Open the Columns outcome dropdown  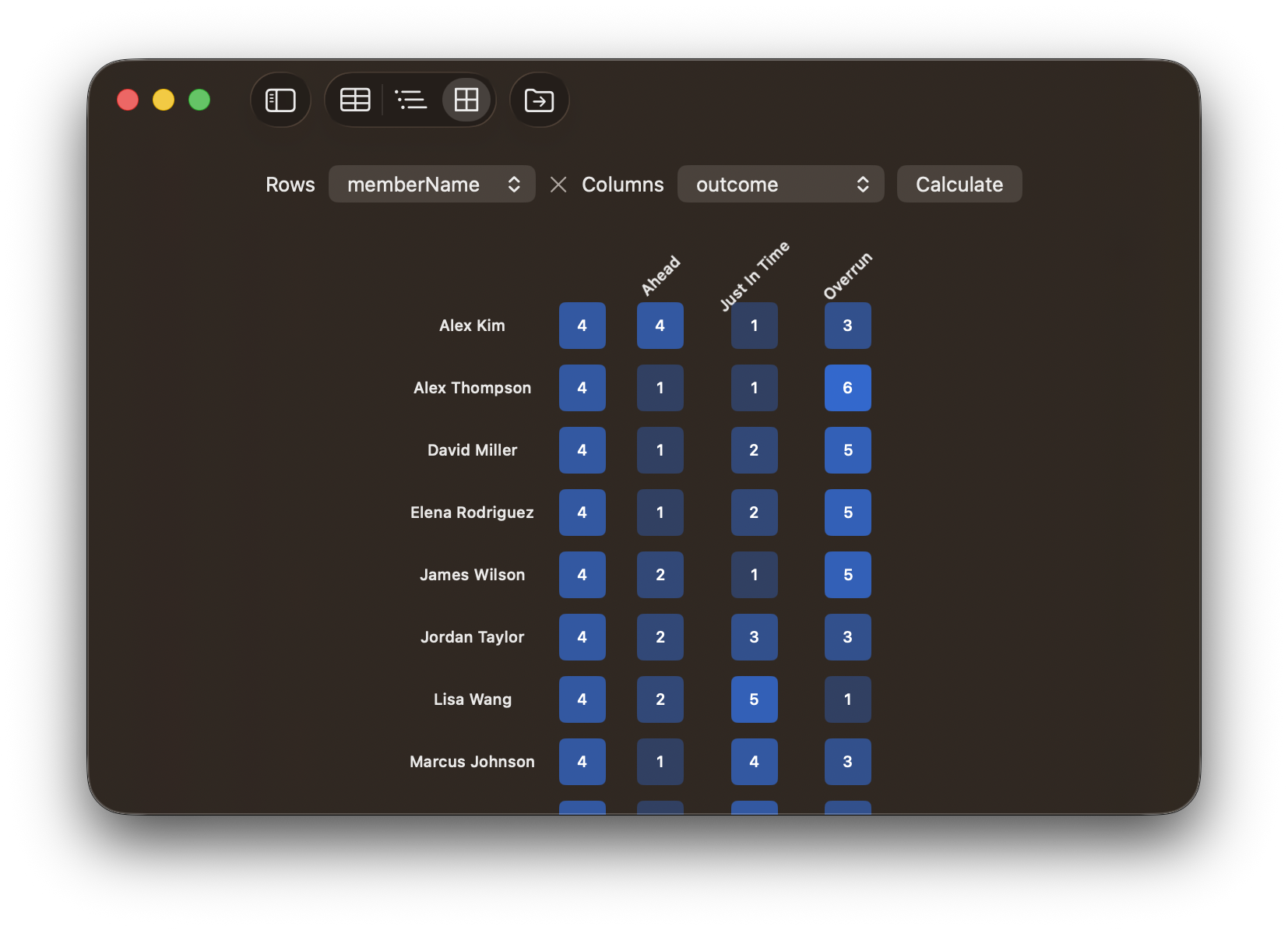click(x=780, y=185)
